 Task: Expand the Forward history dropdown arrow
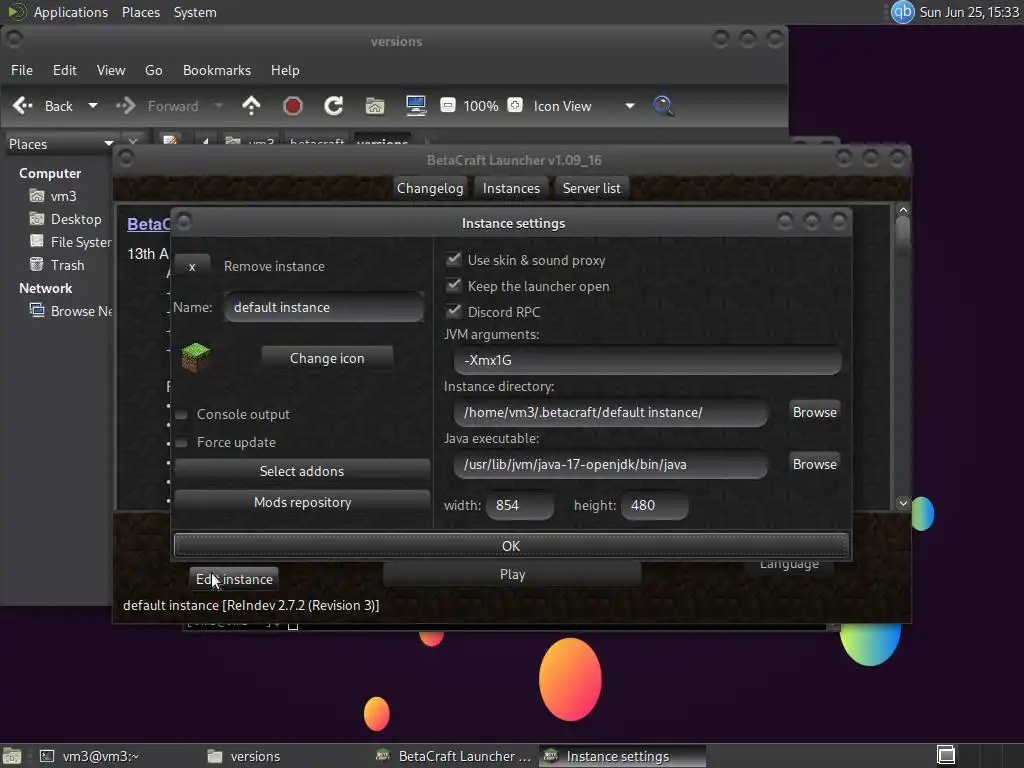click(219, 106)
